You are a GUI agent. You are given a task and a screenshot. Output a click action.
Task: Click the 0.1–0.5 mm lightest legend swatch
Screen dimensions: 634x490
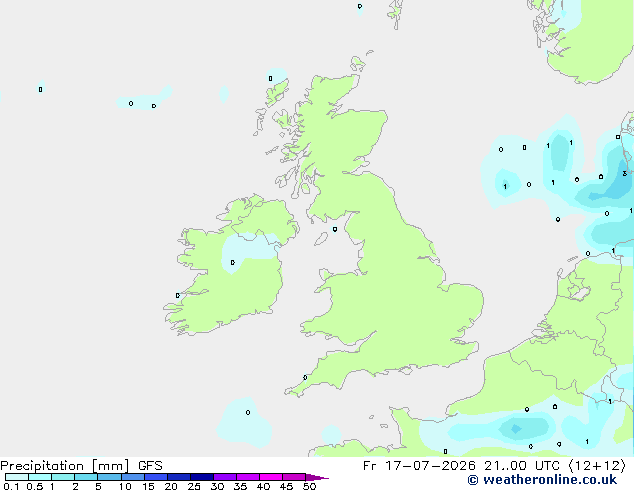click(x=17, y=477)
